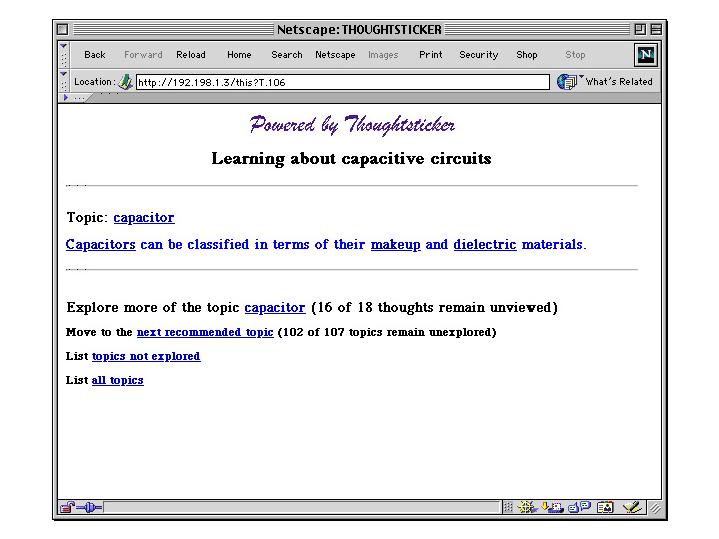
Task: Open Navigator from the component bar
Action: 527,507
